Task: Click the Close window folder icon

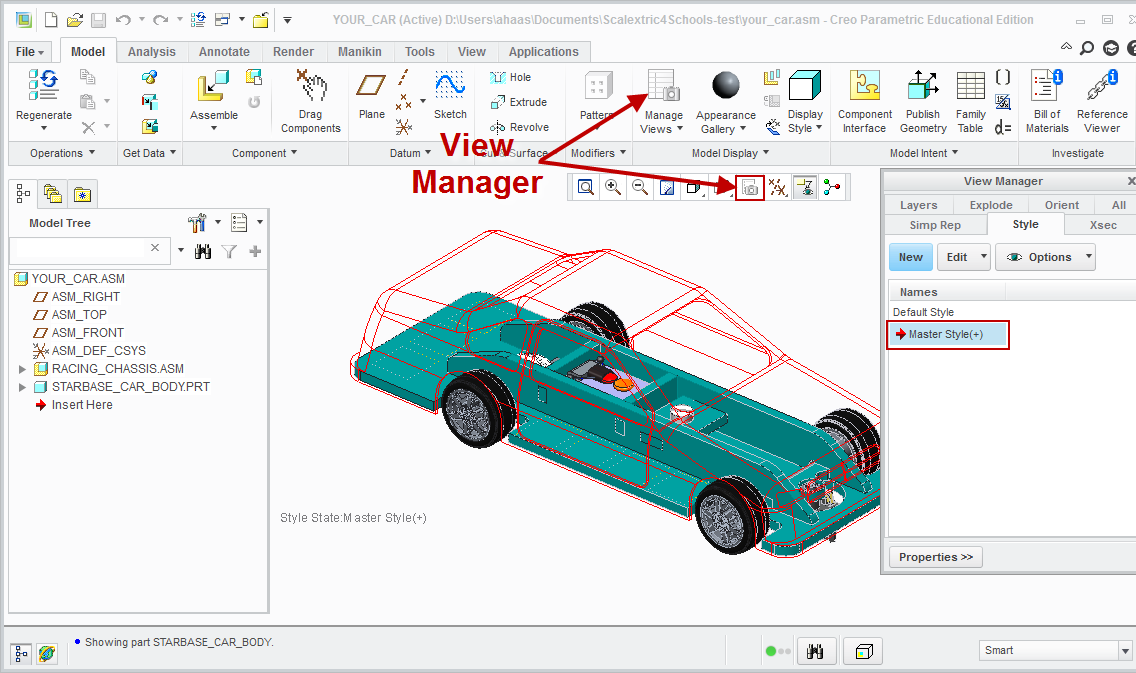Action: coord(261,20)
